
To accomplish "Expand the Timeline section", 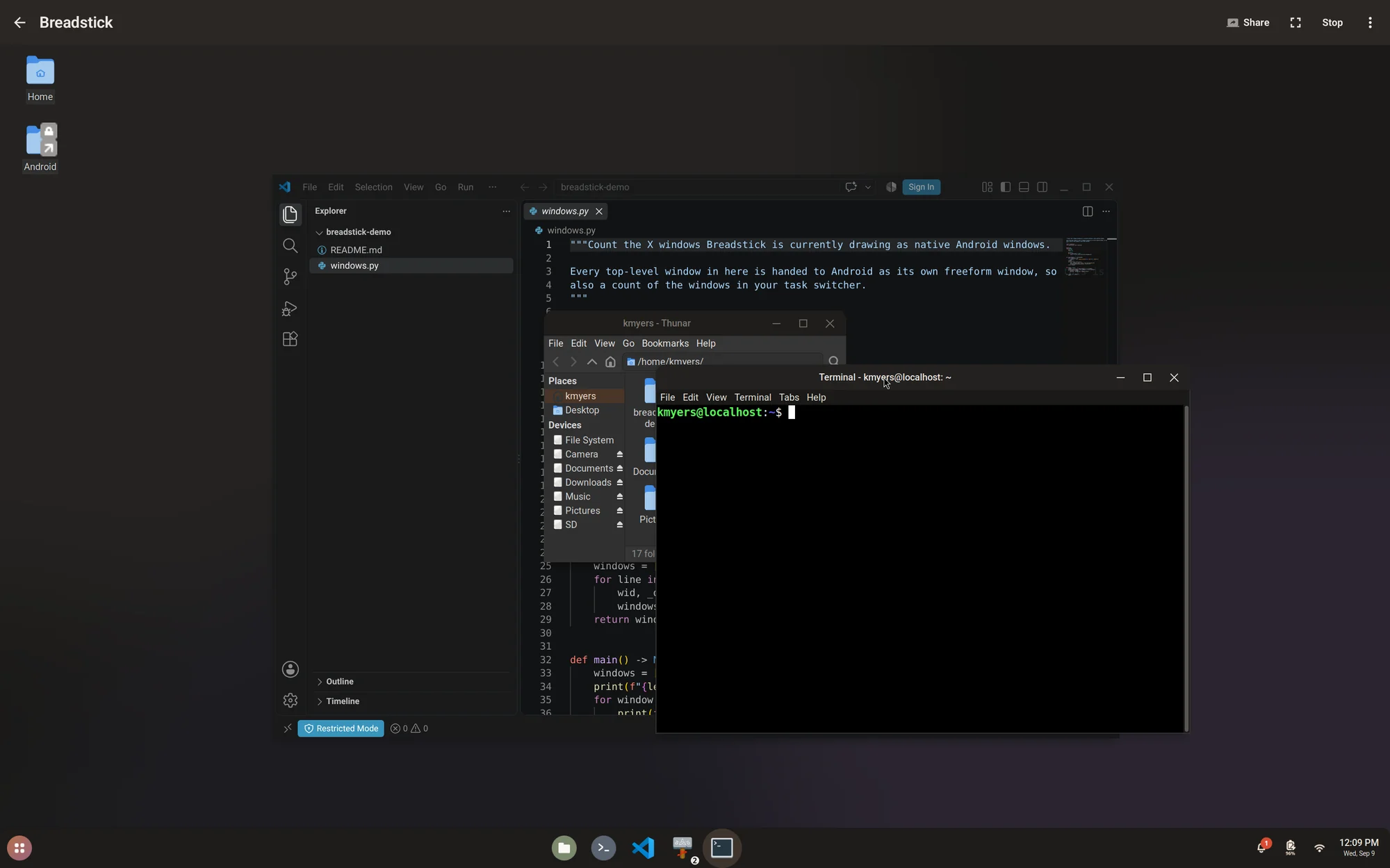I will pyautogui.click(x=411, y=701).
